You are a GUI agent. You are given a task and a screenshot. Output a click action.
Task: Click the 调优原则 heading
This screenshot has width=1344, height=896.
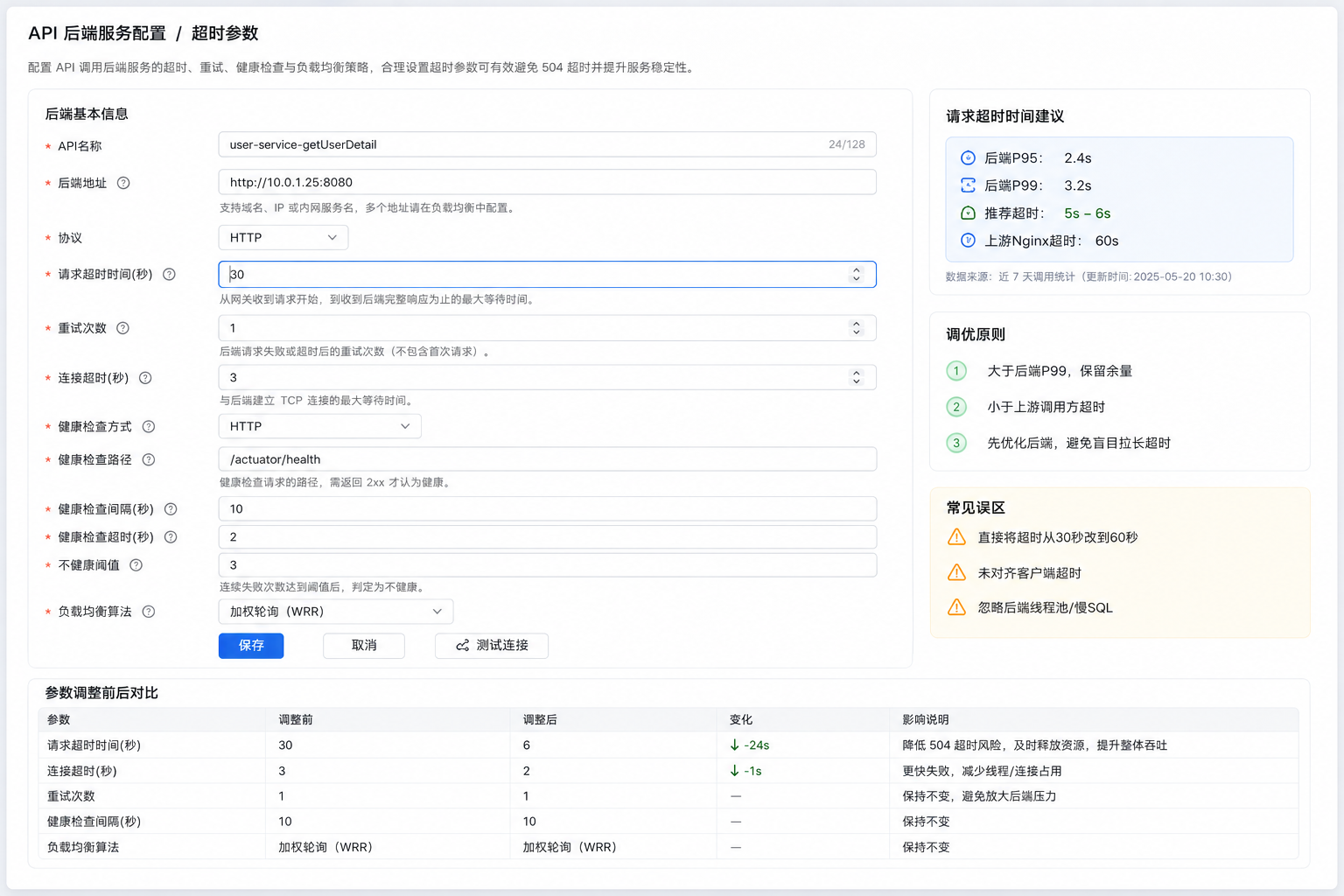976,334
